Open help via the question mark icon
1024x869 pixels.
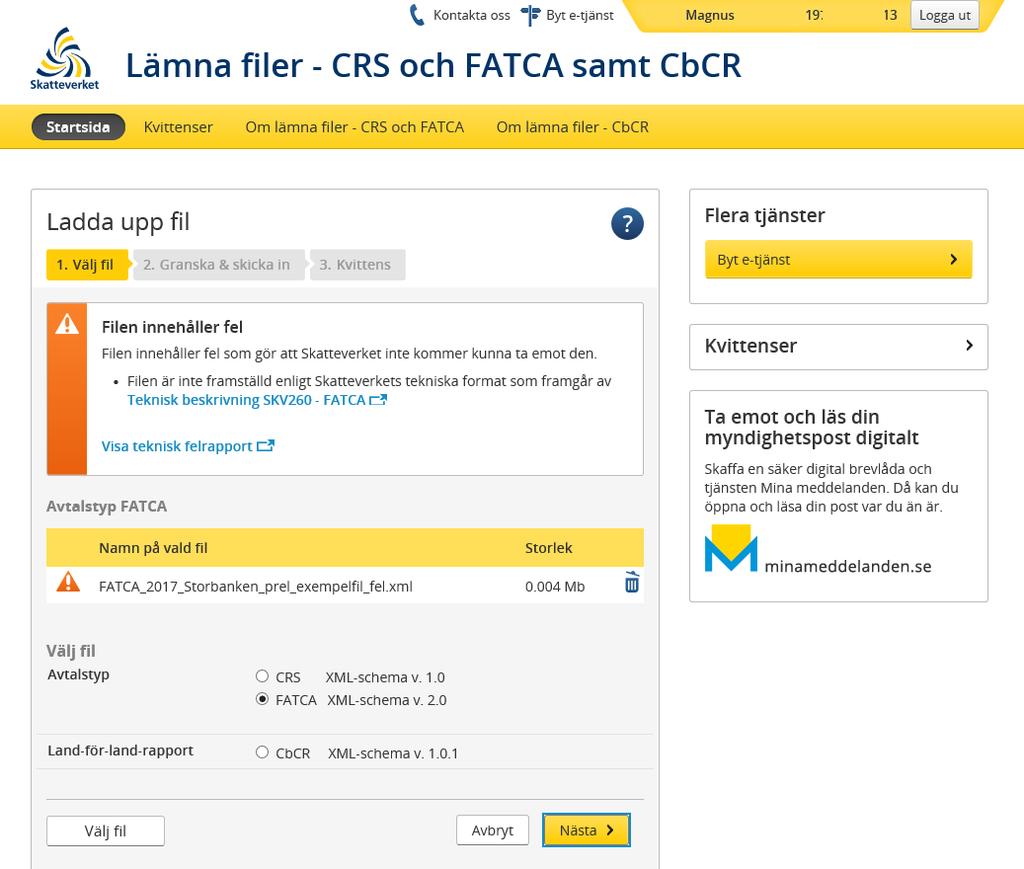(627, 224)
